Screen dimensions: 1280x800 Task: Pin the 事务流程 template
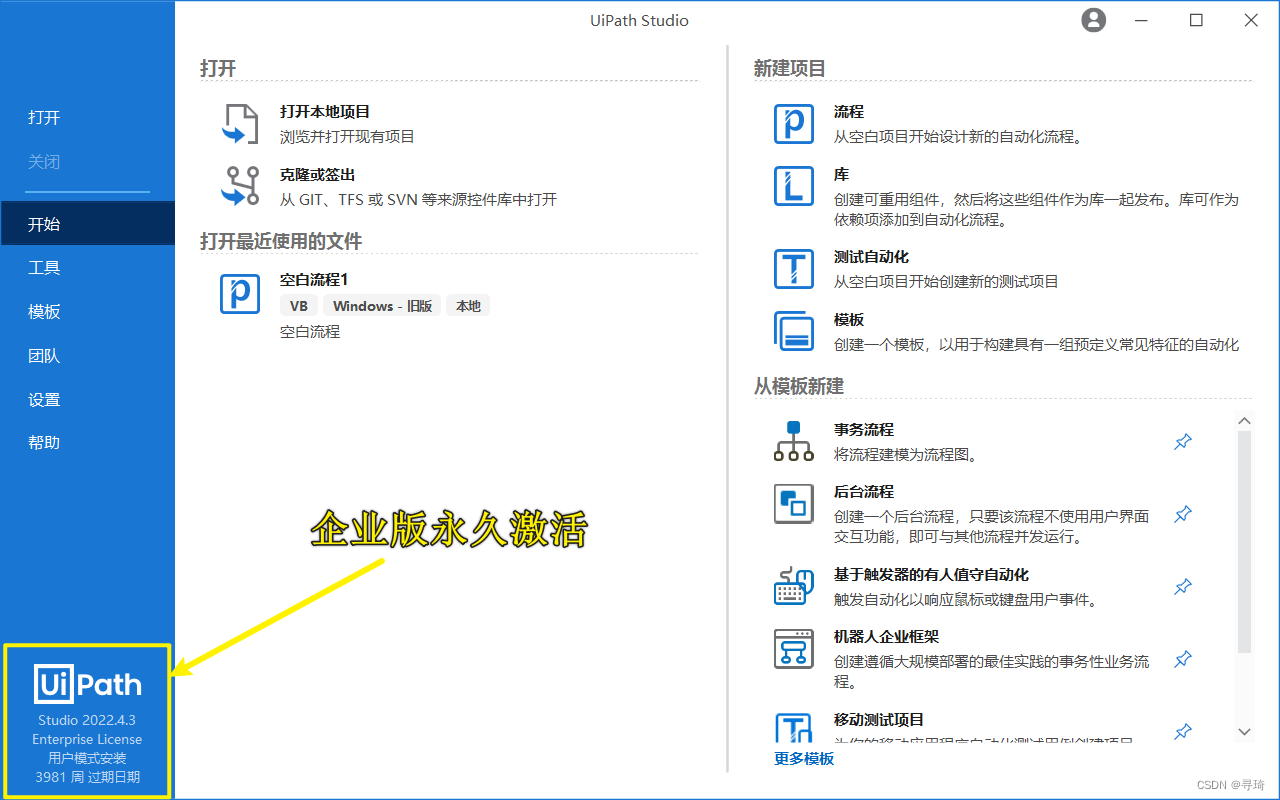[x=1183, y=441]
